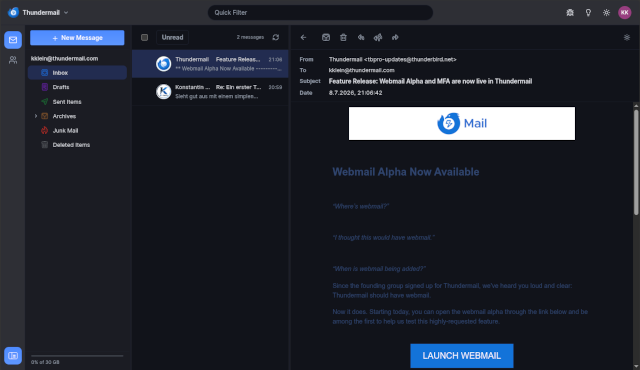Delete the open message with the trash icon
The width and height of the screenshot is (640, 370).
343,38
